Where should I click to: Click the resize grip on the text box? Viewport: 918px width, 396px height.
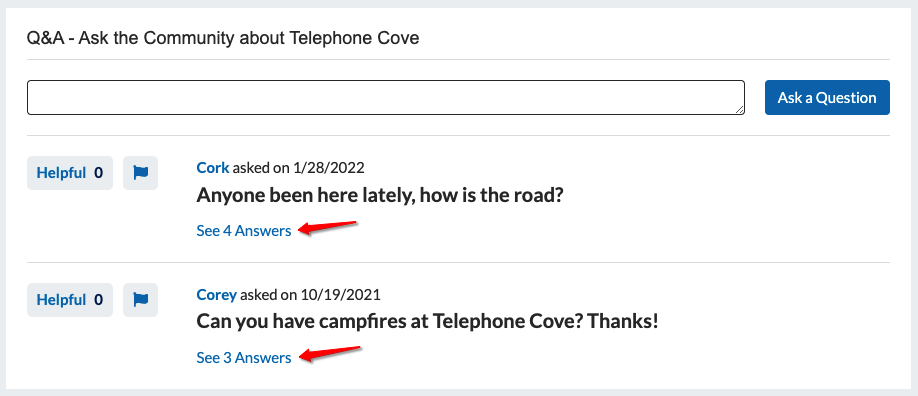pyautogui.click(x=740, y=110)
